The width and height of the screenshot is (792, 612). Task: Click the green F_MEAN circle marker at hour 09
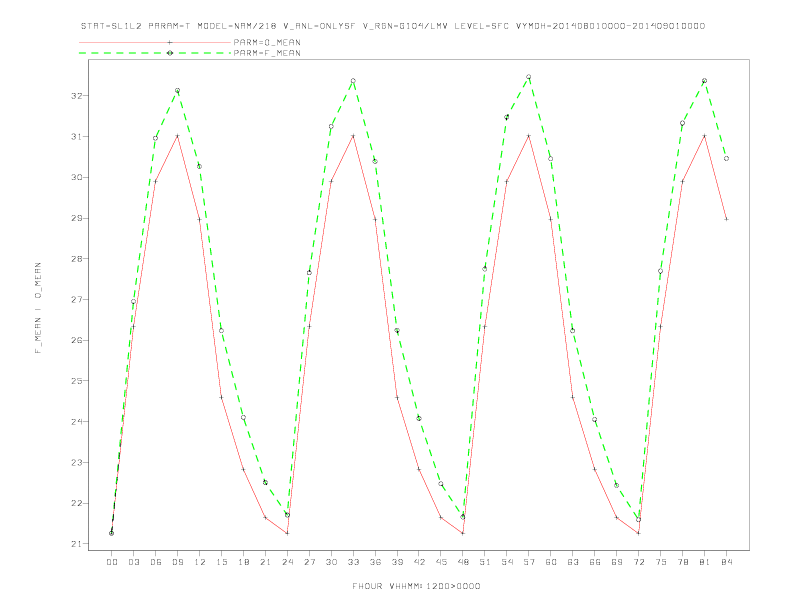point(177,90)
